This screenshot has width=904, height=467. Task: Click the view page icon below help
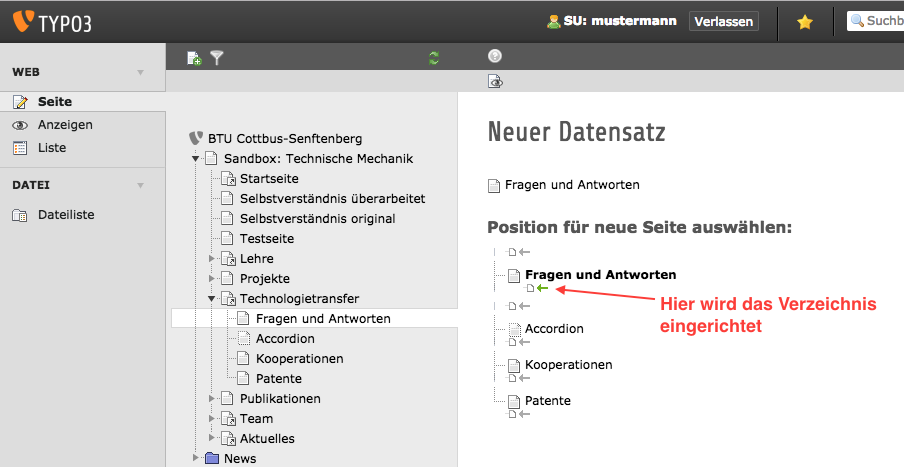pyautogui.click(x=494, y=81)
